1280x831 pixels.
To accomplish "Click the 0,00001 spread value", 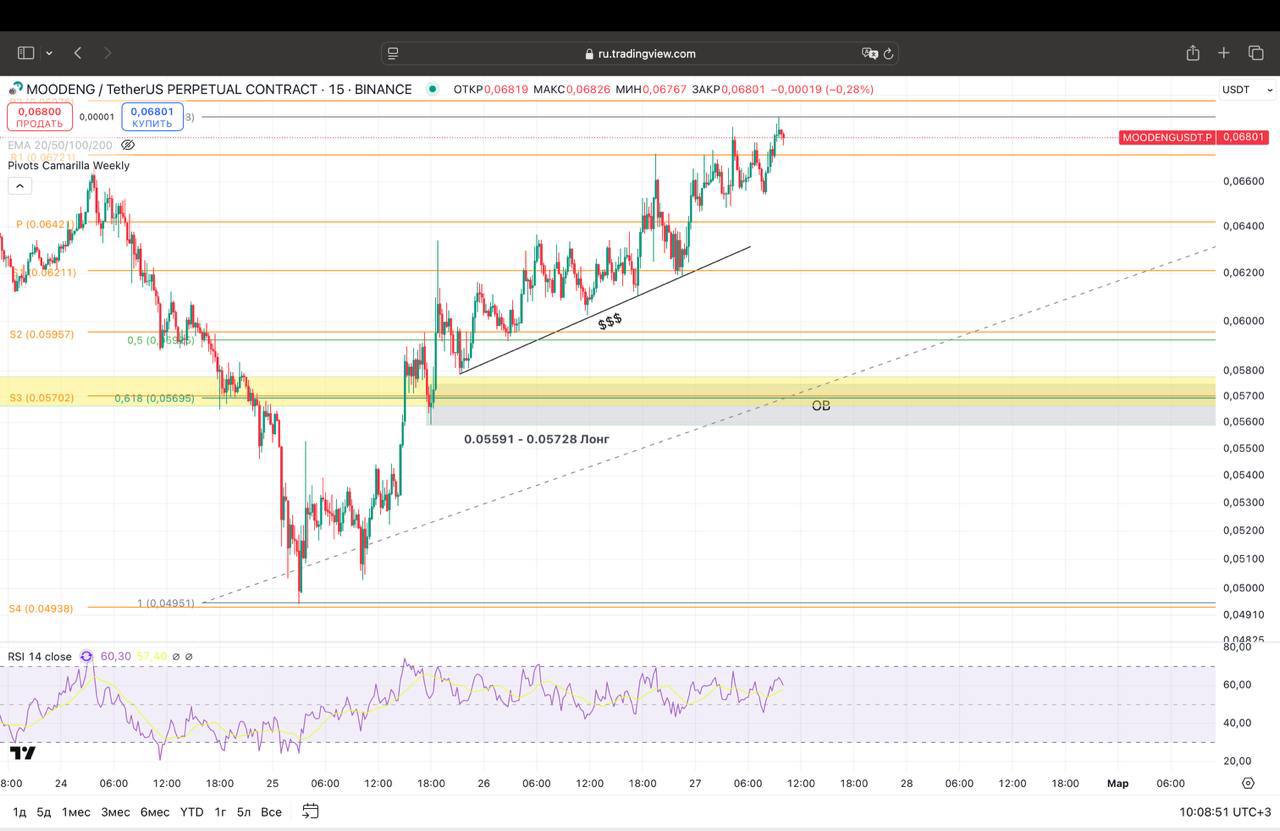I will pos(97,117).
